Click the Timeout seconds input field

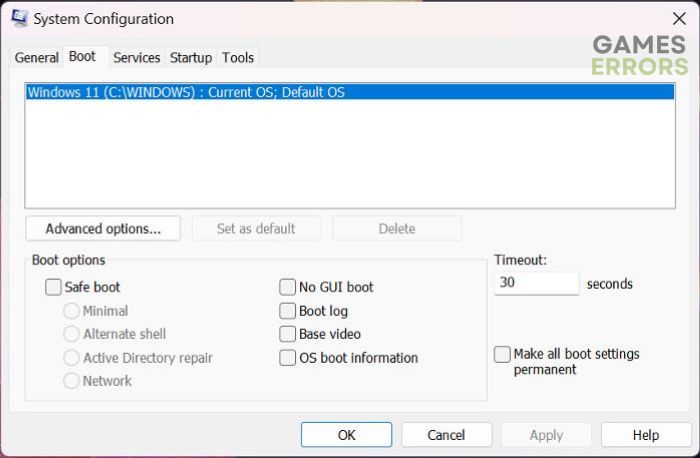pyautogui.click(x=537, y=283)
